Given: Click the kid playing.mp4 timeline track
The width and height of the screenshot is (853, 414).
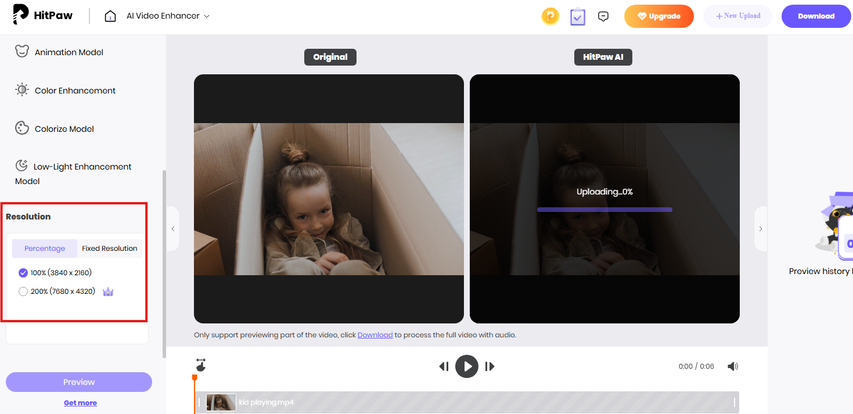Looking at the screenshot, I should click(x=467, y=403).
